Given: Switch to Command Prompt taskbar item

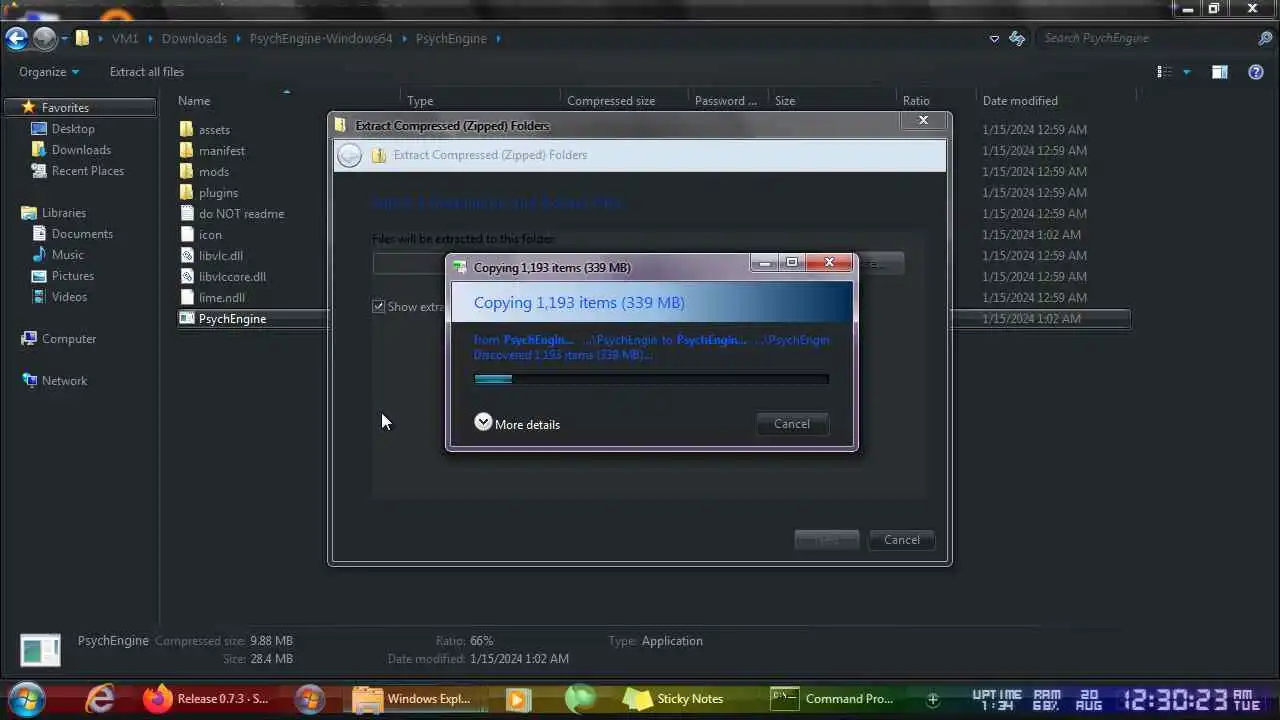Looking at the screenshot, I should [x=832, y=698].
